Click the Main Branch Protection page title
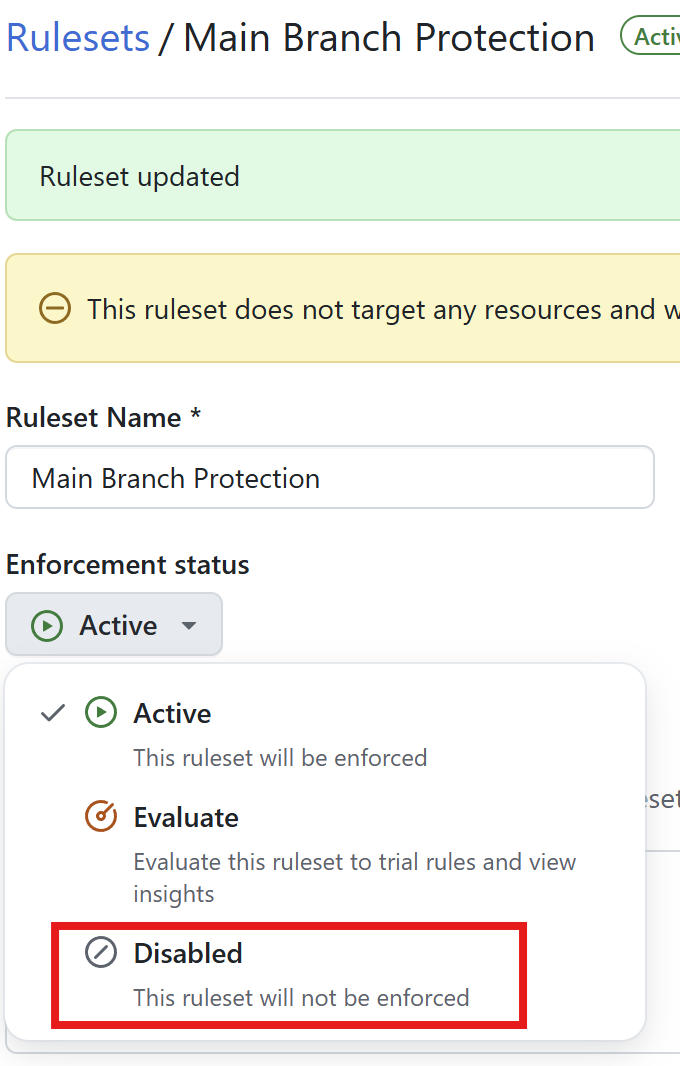 tap(388, 36)
